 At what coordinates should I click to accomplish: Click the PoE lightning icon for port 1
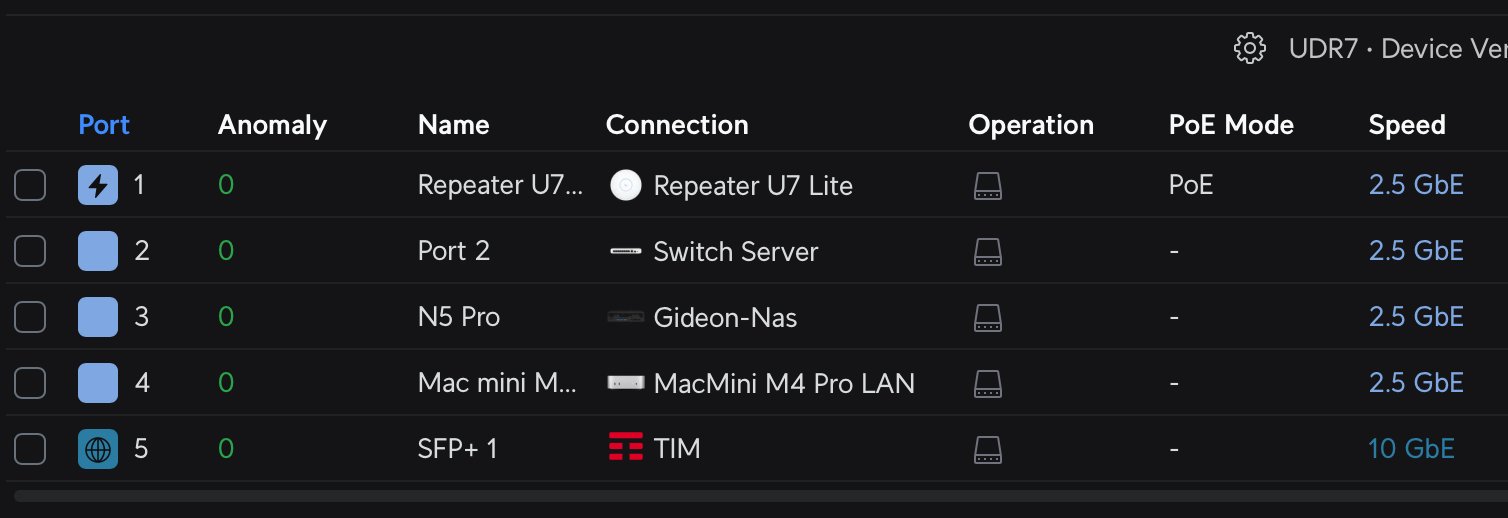point(98,185)
